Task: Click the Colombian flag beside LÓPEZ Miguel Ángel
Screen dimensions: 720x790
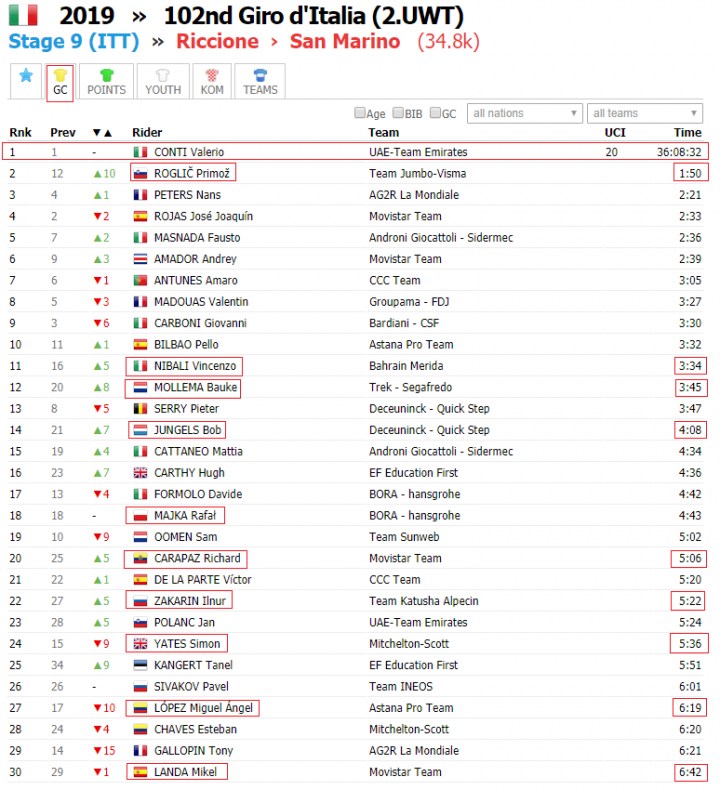Action: click(140, 708)
